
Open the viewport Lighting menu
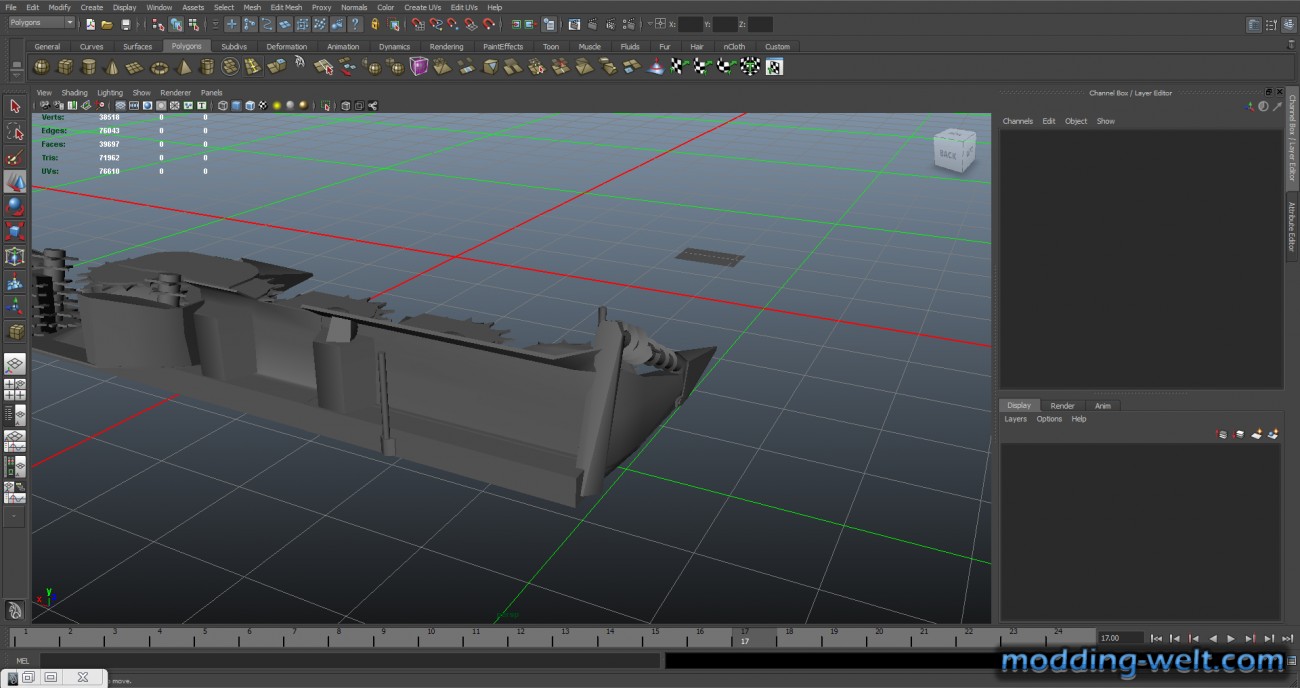click(110, 93)
